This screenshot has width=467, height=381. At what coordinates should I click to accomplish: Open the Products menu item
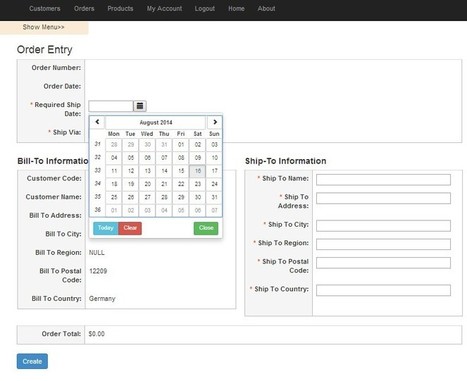point(120,9)
